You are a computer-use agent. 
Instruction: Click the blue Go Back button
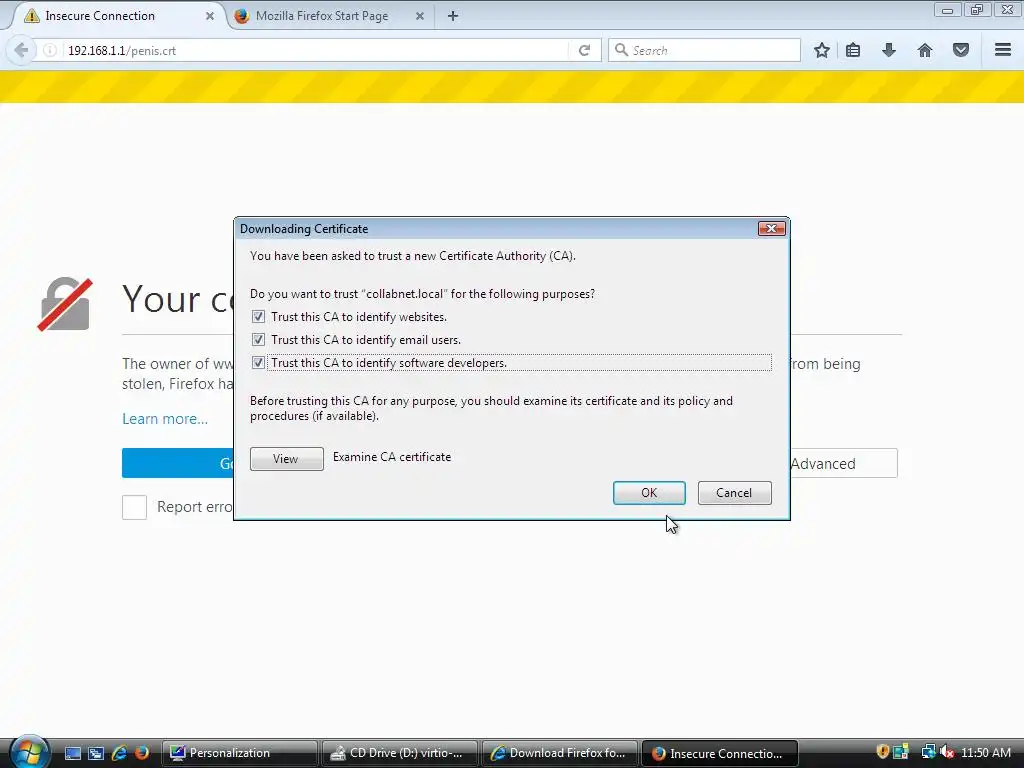178,463
